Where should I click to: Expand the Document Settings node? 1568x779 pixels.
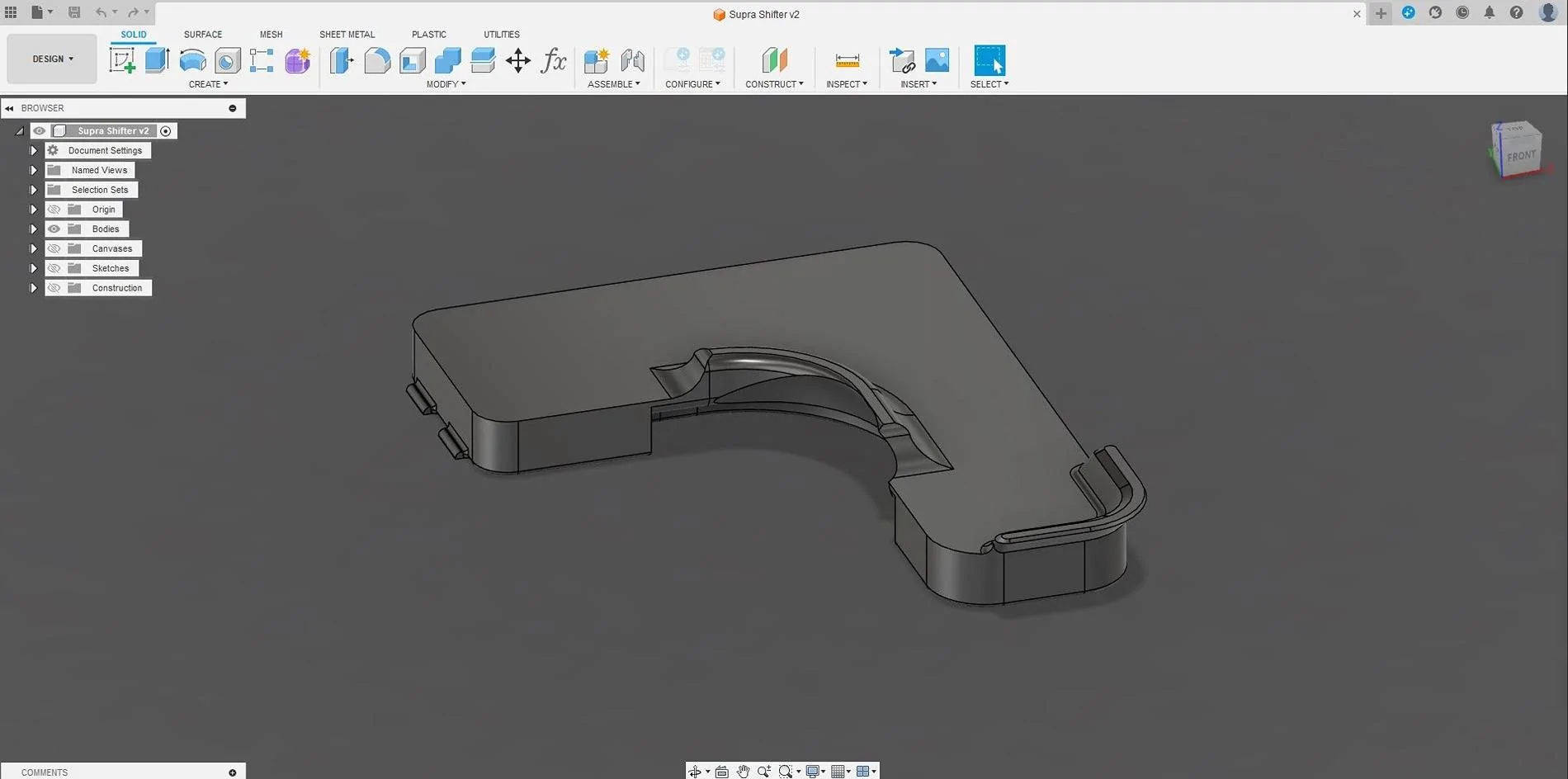click(x=34, y=150)
